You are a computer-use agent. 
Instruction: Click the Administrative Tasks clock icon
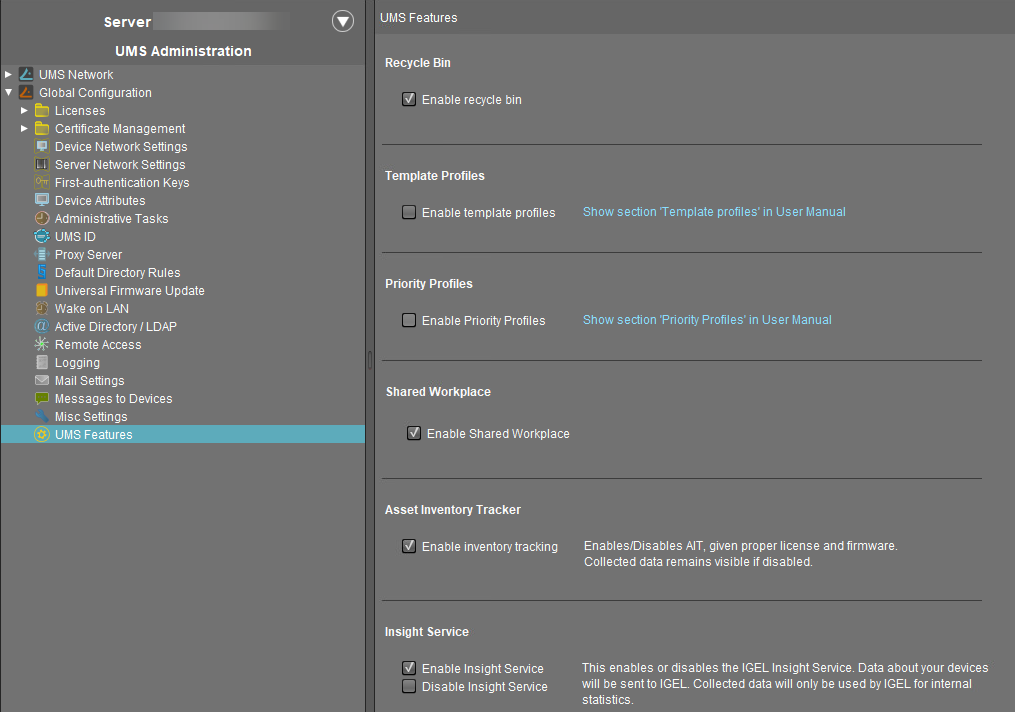tap(42, 219)
